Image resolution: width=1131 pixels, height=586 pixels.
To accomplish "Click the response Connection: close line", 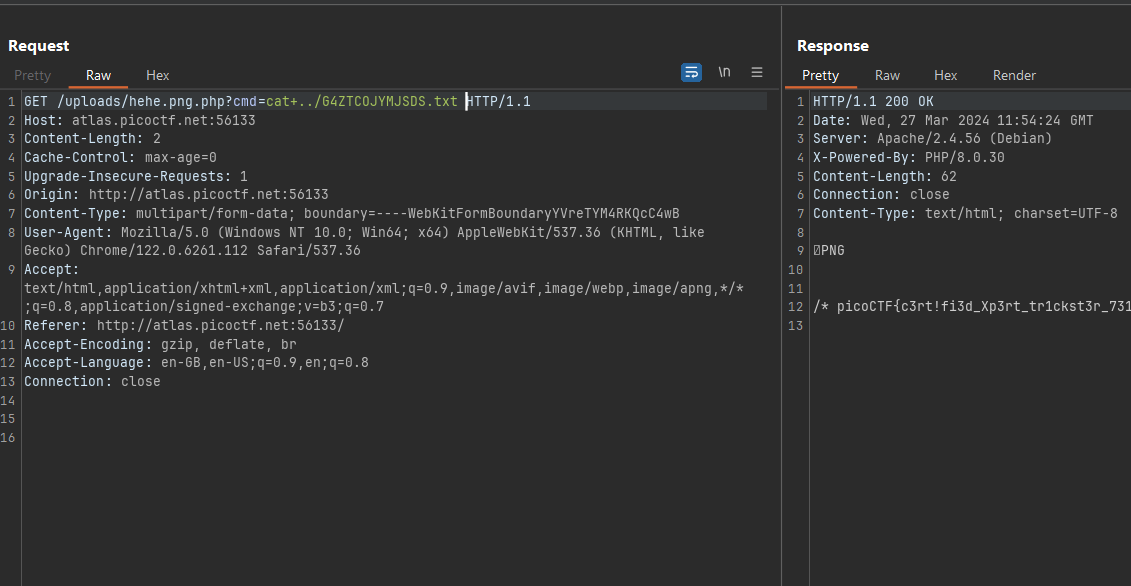I will point(881,194).
